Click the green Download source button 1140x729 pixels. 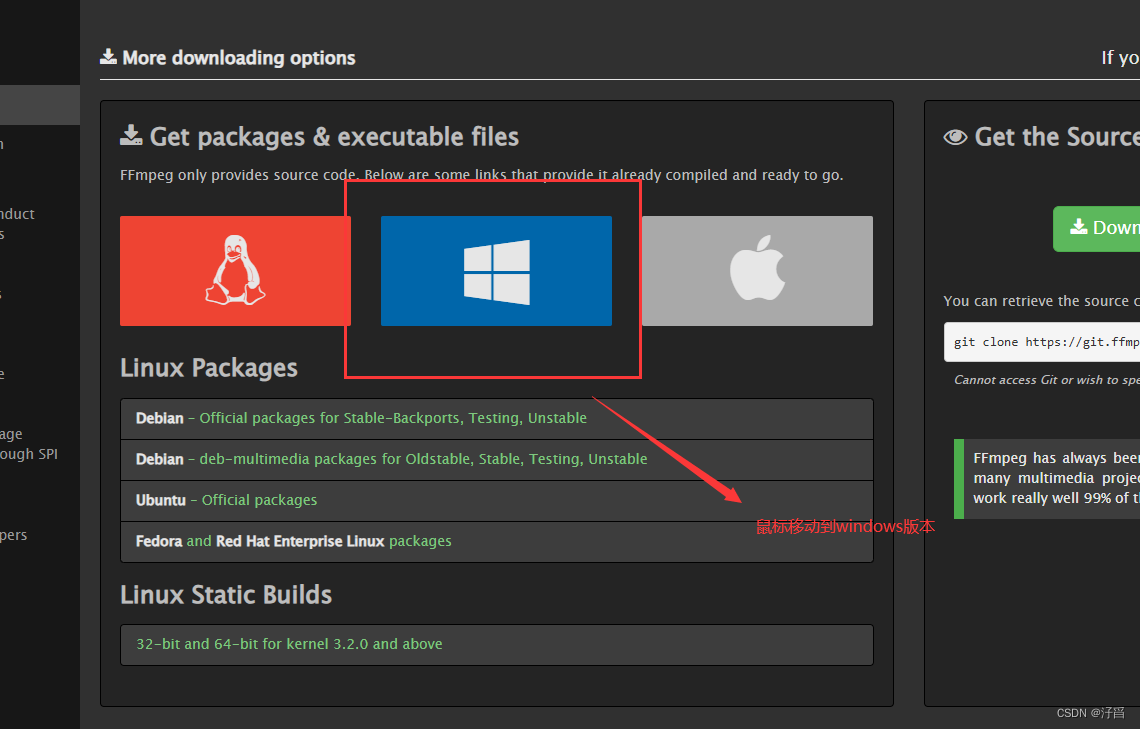pos(1096,229)
